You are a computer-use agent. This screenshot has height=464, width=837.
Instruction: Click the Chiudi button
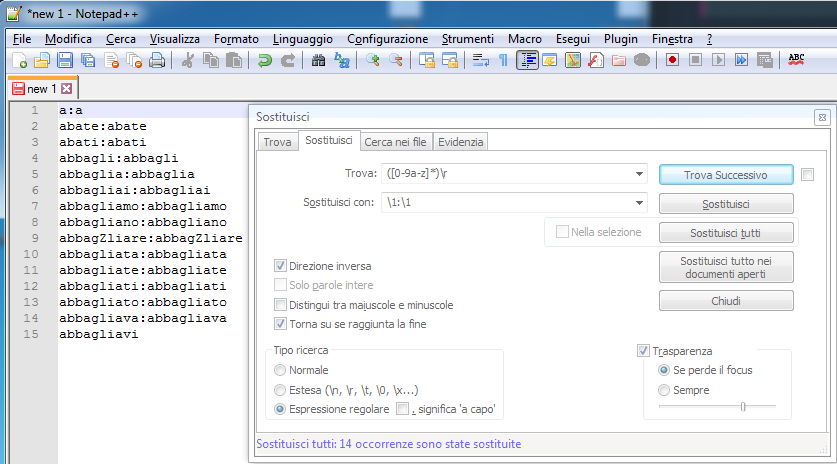[x=726, y=301]
